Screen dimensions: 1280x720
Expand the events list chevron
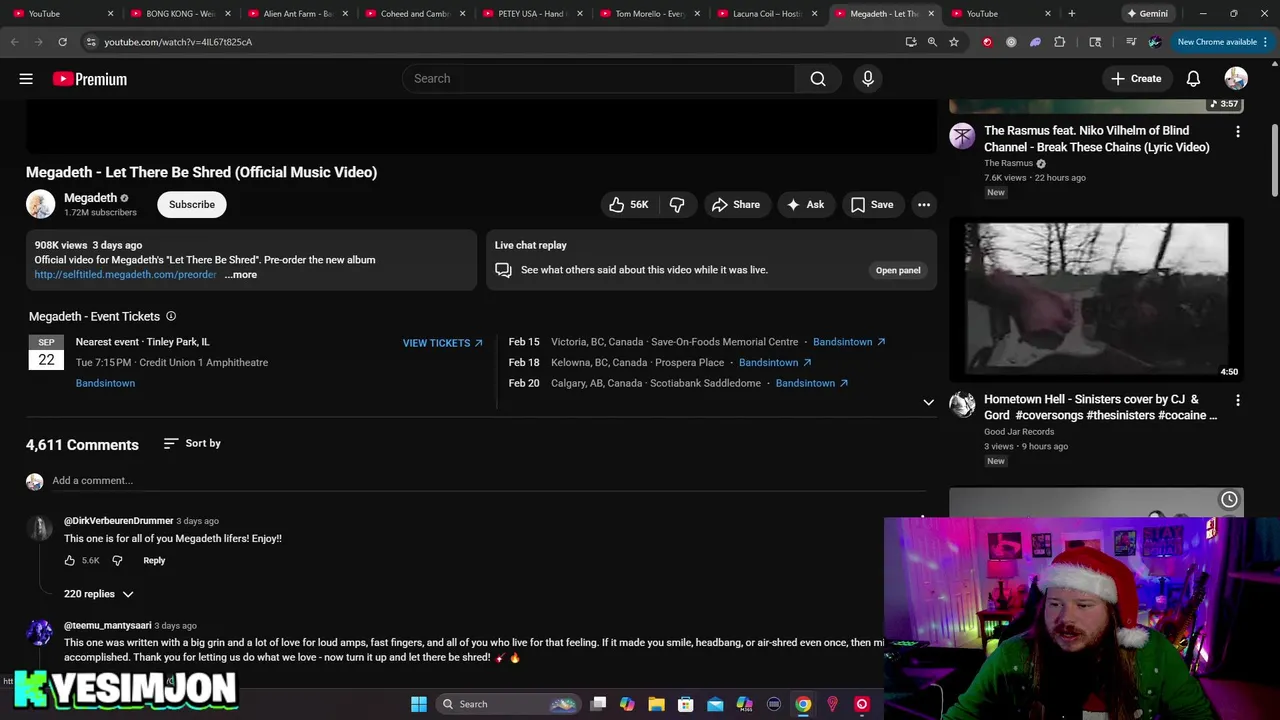(x=928, y=402)
